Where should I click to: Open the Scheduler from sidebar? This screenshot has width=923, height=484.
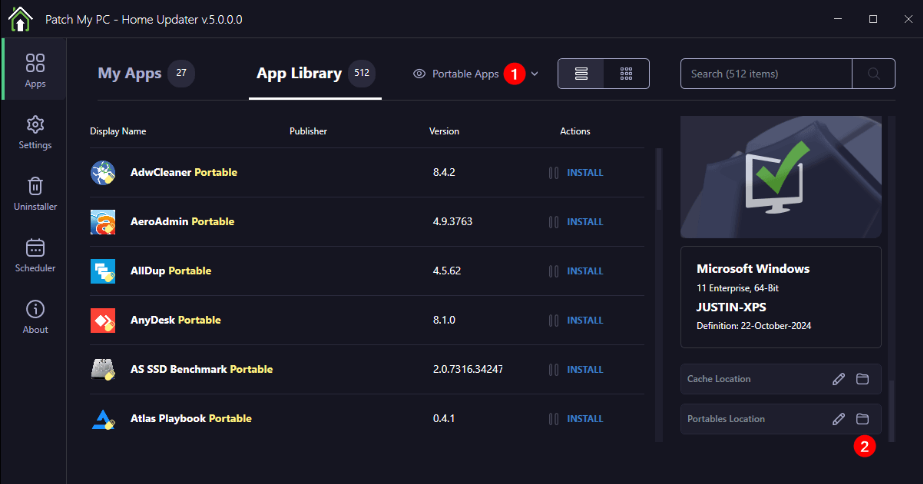coord(35,256)
